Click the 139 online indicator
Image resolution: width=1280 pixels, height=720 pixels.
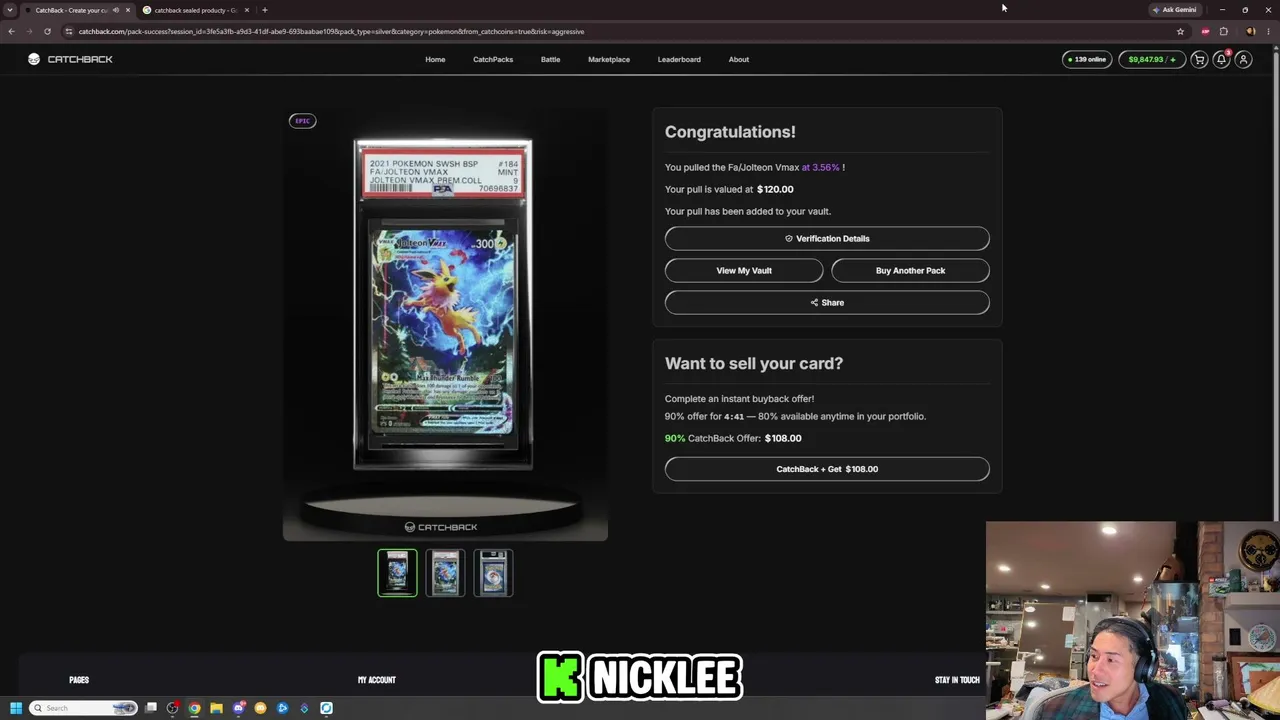pos(1087,60)
